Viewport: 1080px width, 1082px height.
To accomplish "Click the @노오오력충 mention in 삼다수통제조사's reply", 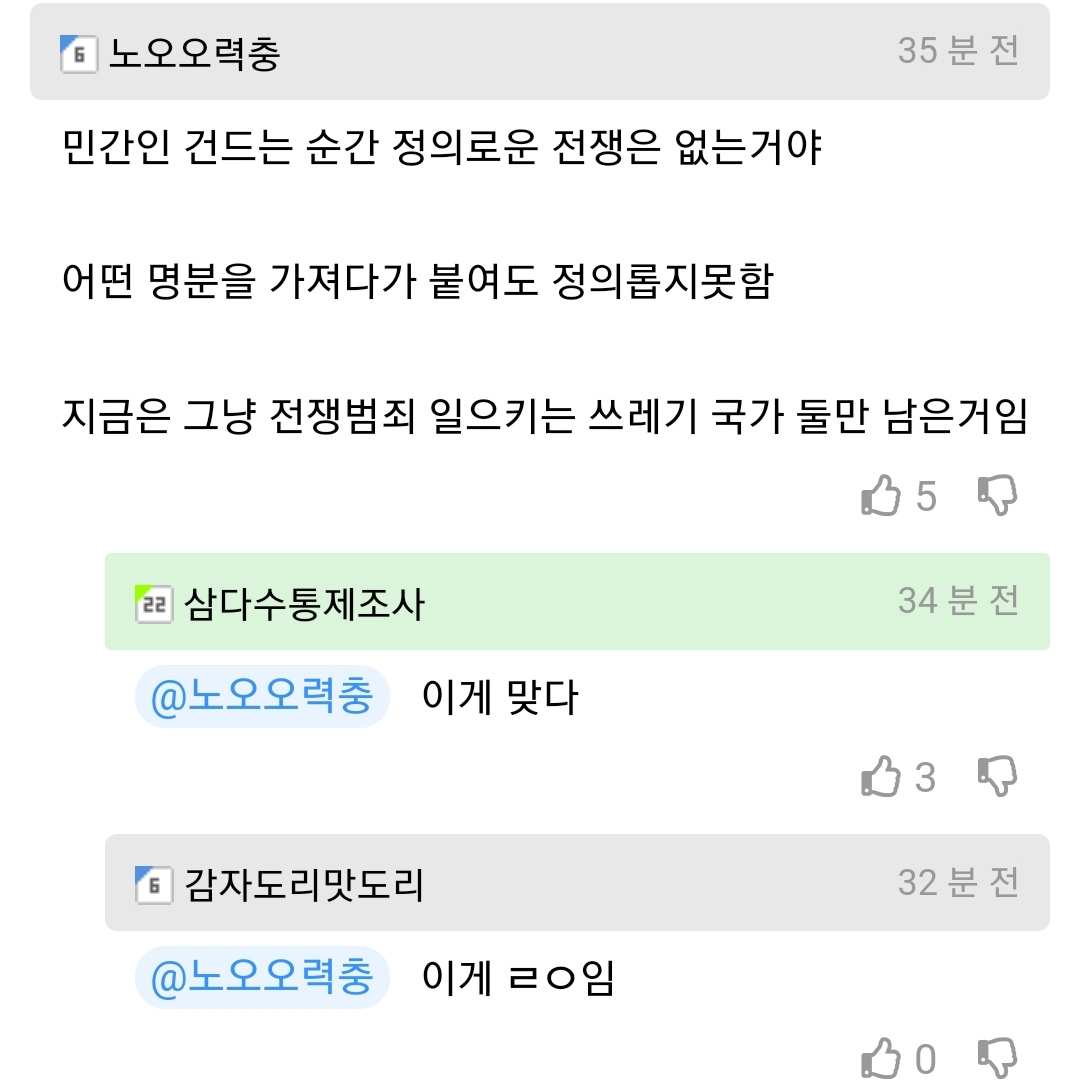I will point(261,697).
